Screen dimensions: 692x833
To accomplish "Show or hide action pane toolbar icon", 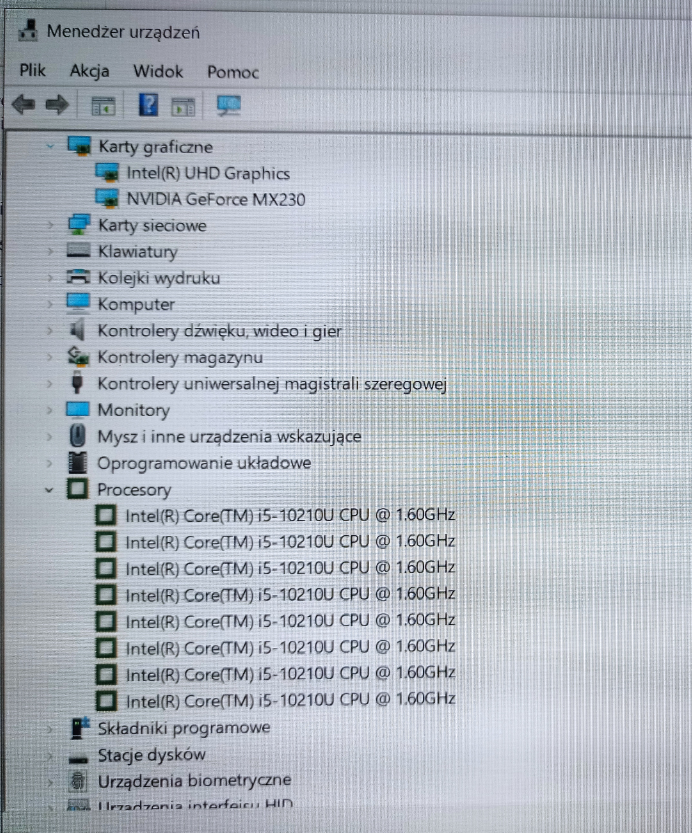I will tap(183, 107).
